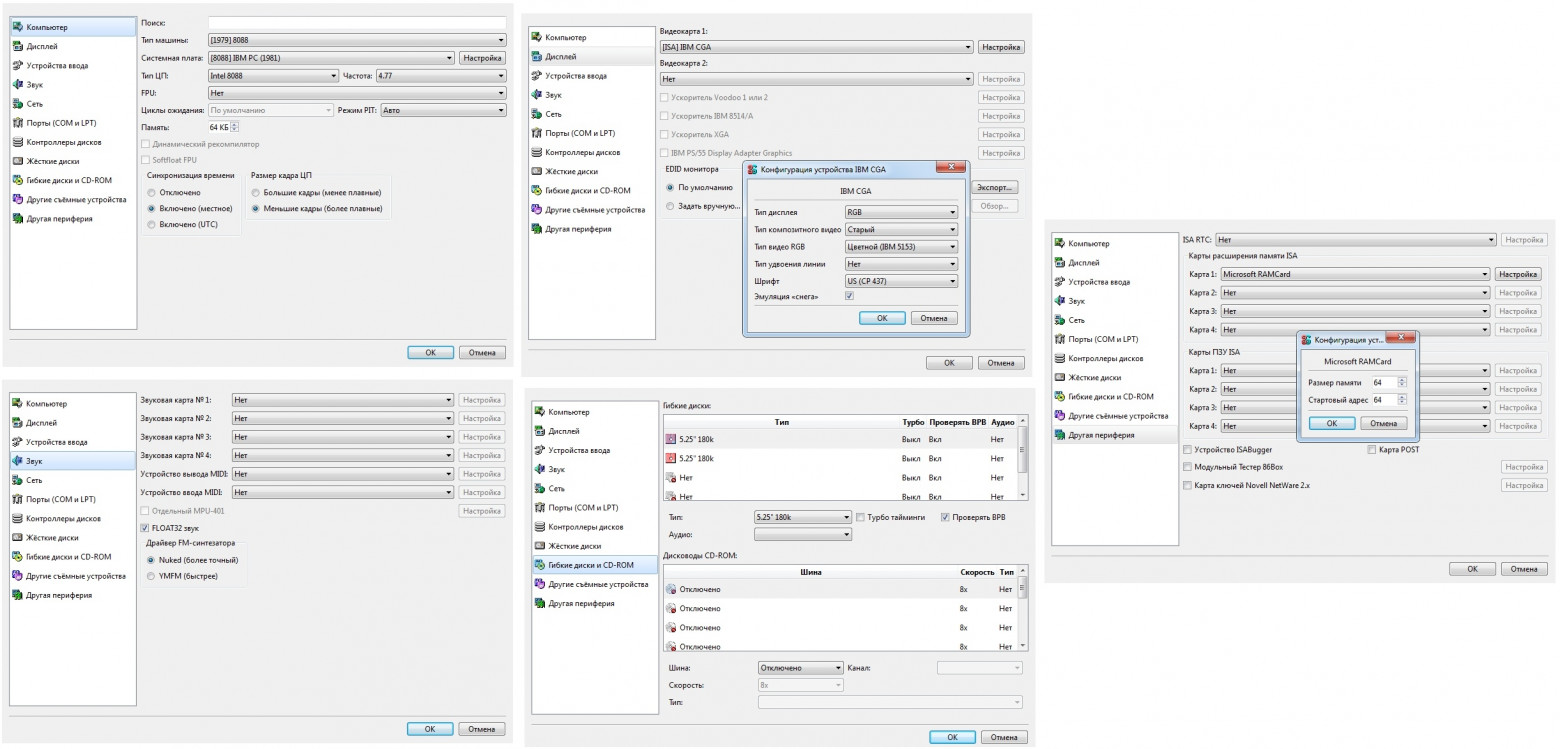The height and width of the screenshot is (749, 1560).
Task: Click the Экспорт... button
Action: [x=994, y=187]
